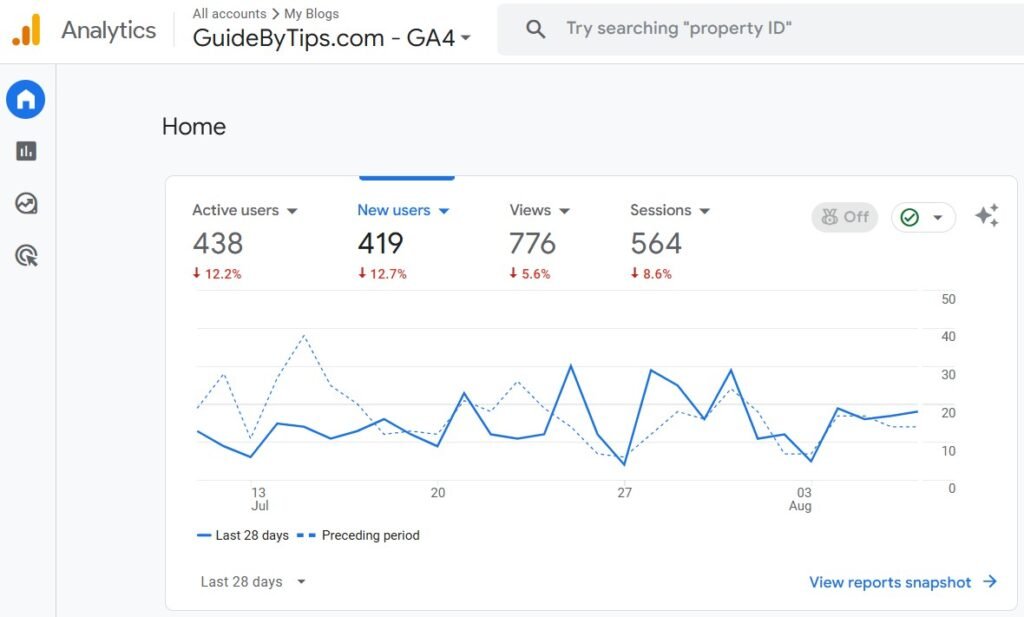The image size is (1024, 617).
Task: Expand the Active users metric dropdown
Action: click(293, 211)
